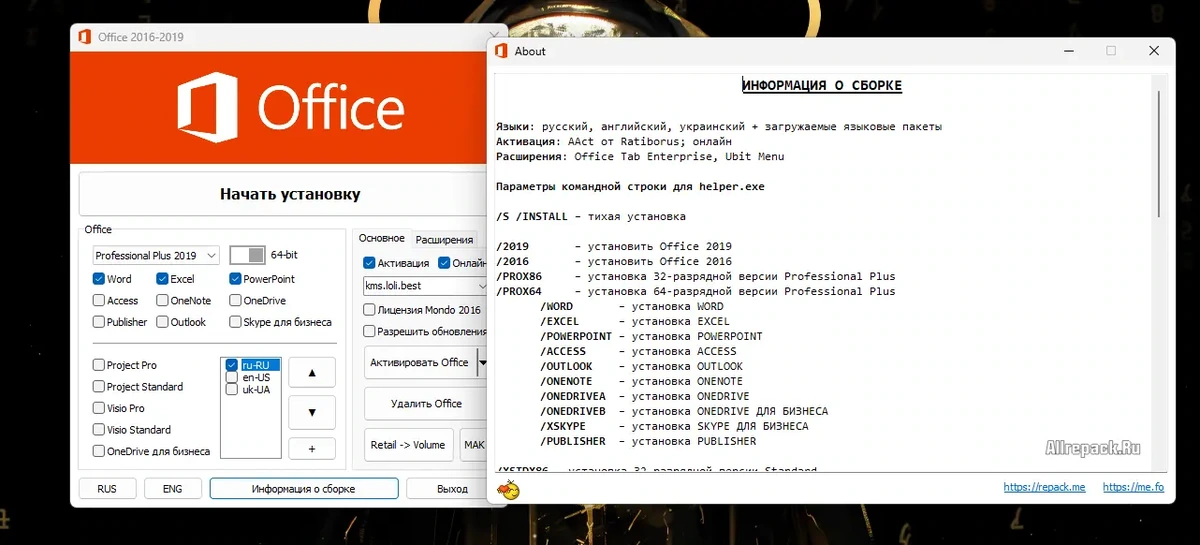The width and height of the screenshot is (1200, 545).
Task: Enable Skype для бизнеса checkbox
Action: pyautogui.click(x=235, y=322)
